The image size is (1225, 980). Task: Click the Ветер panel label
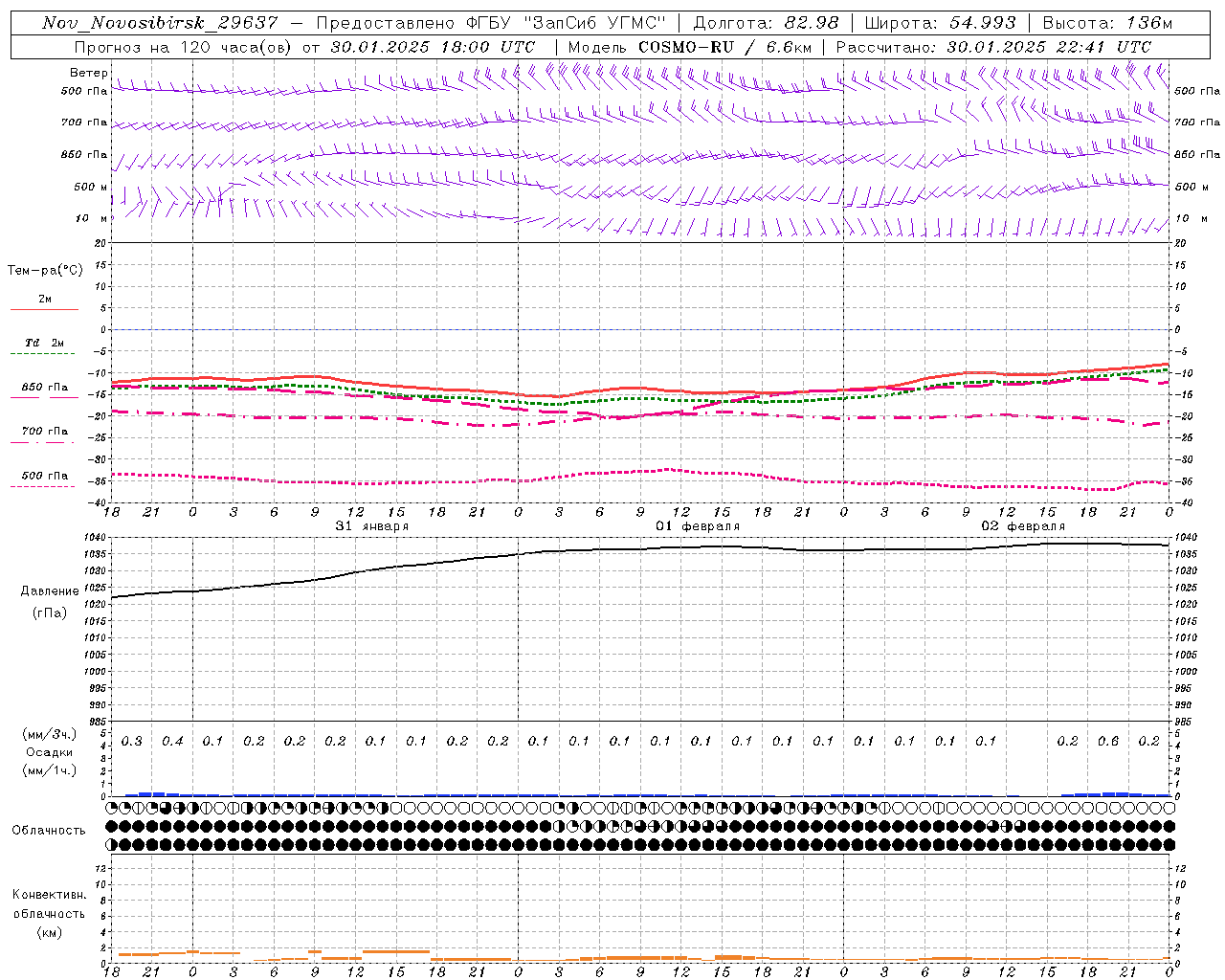click(88, 73)
